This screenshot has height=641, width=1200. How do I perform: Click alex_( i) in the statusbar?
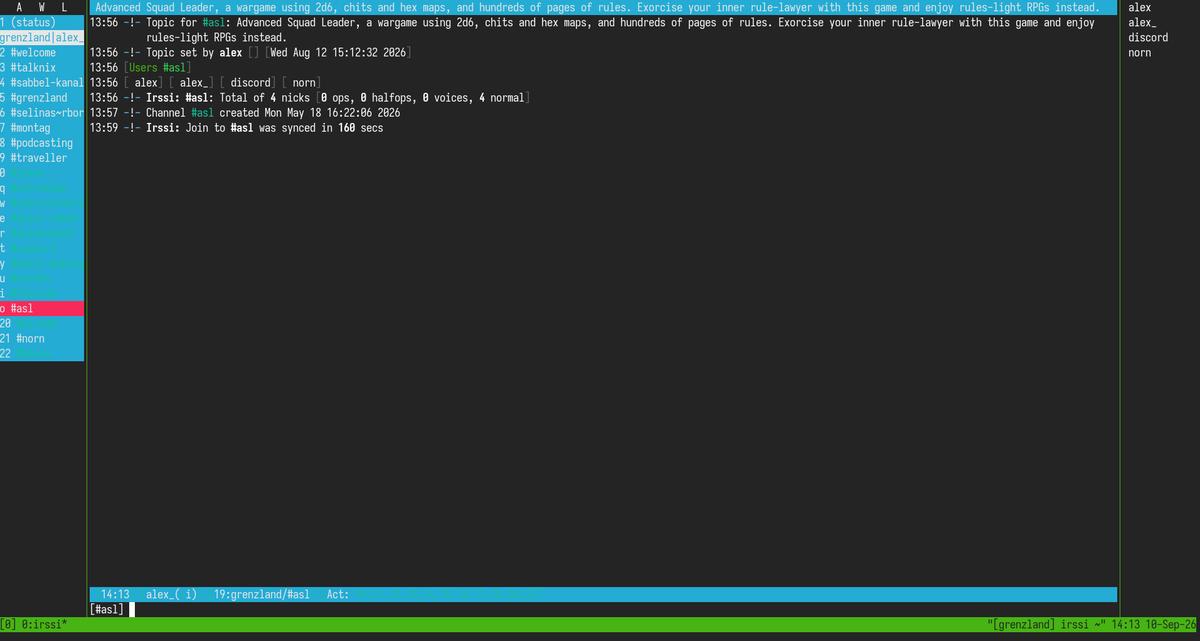tap(171, 594)
